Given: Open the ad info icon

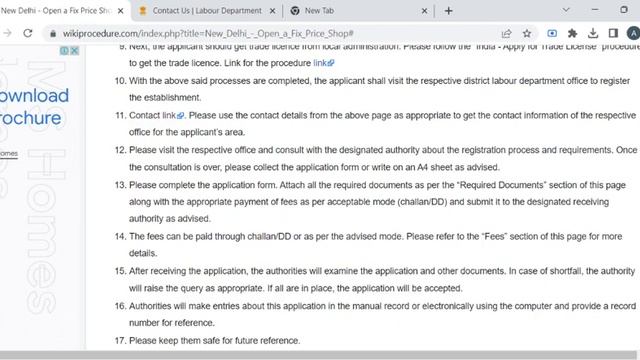Looking at the screenshot, I should 64,51.
